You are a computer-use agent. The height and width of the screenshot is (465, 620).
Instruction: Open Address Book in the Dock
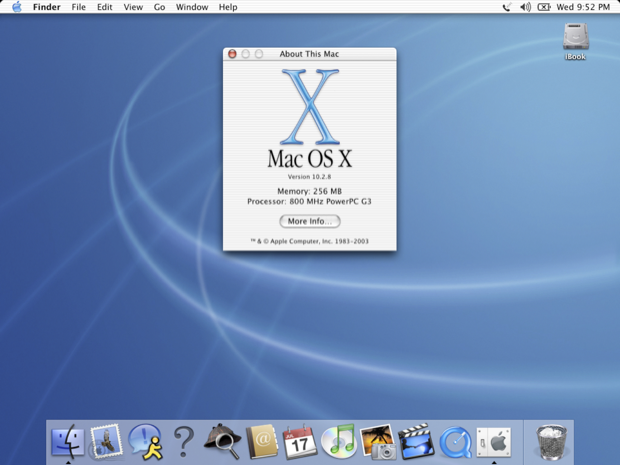coord(261,441)
